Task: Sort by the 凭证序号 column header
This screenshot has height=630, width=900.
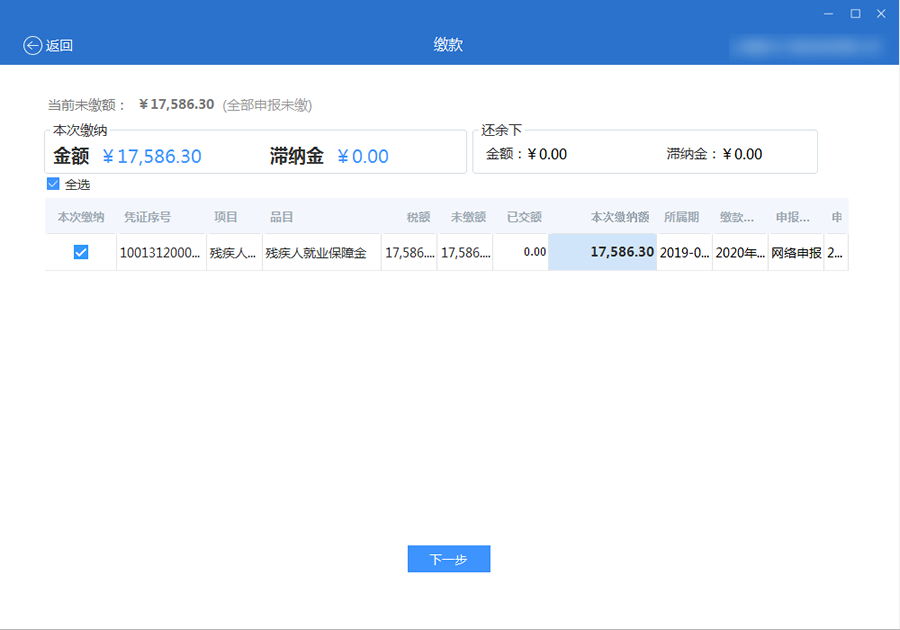Action: point(147,217)
